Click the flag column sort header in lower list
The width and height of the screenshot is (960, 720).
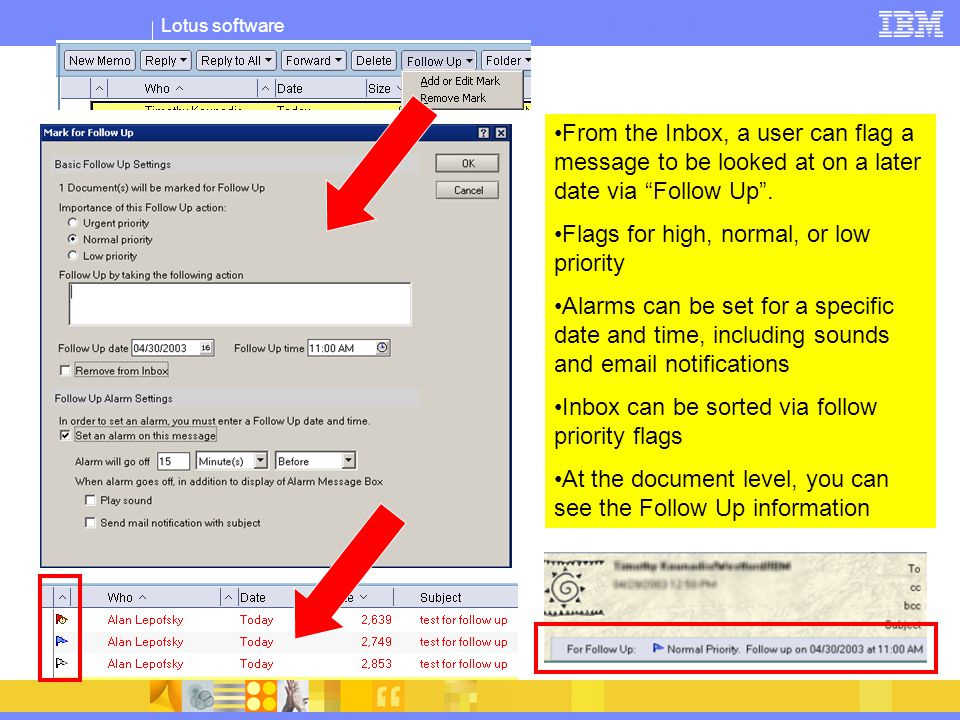click(62, 597)
